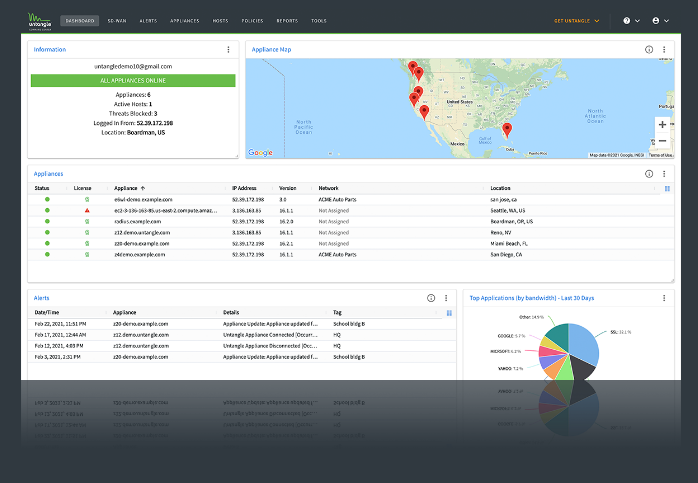Open the Tools navigation item
Image resolution: width=698 pixels, height=483 pixels.
(319, 21)
